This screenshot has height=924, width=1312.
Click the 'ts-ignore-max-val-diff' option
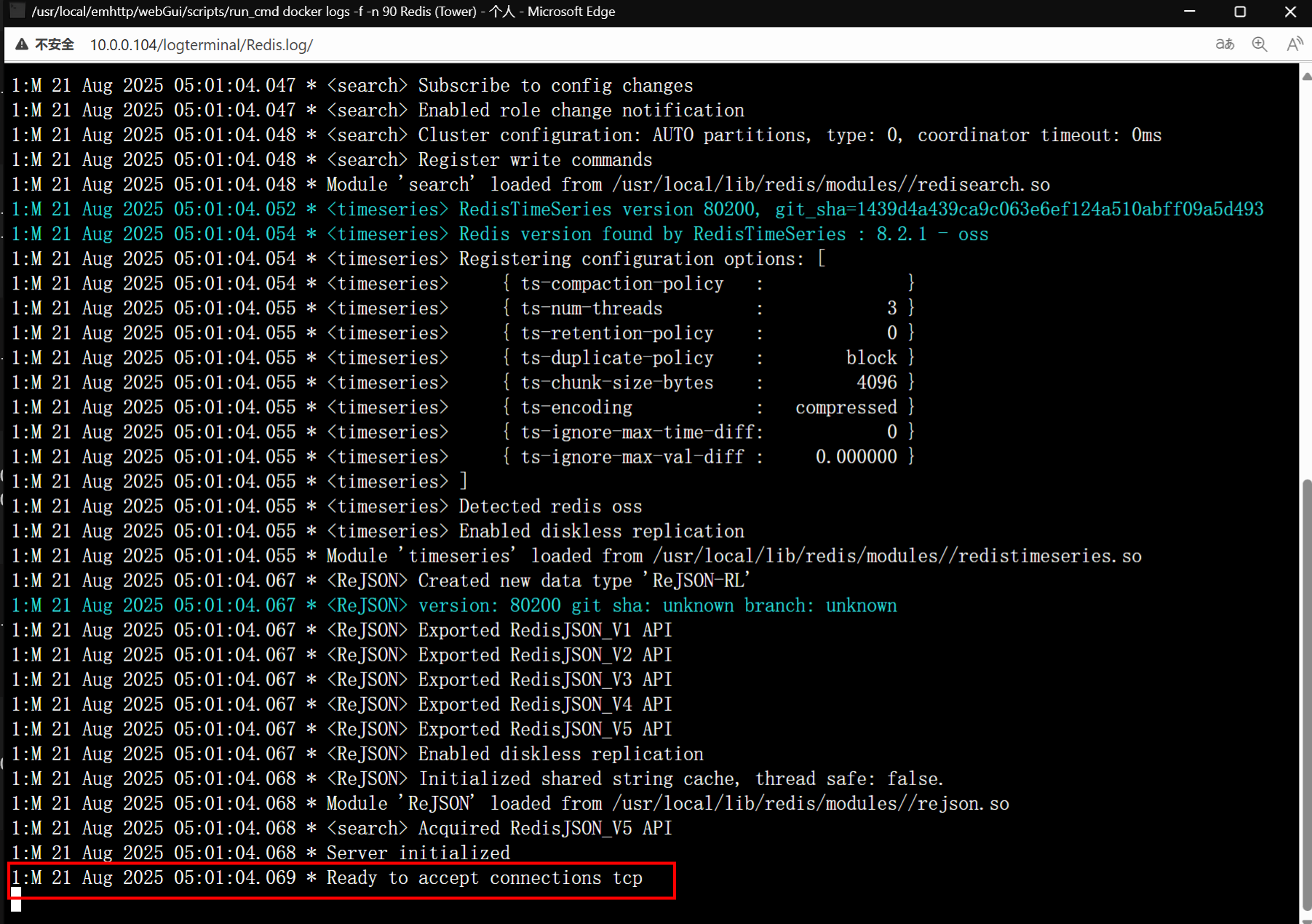click(632, 457)
